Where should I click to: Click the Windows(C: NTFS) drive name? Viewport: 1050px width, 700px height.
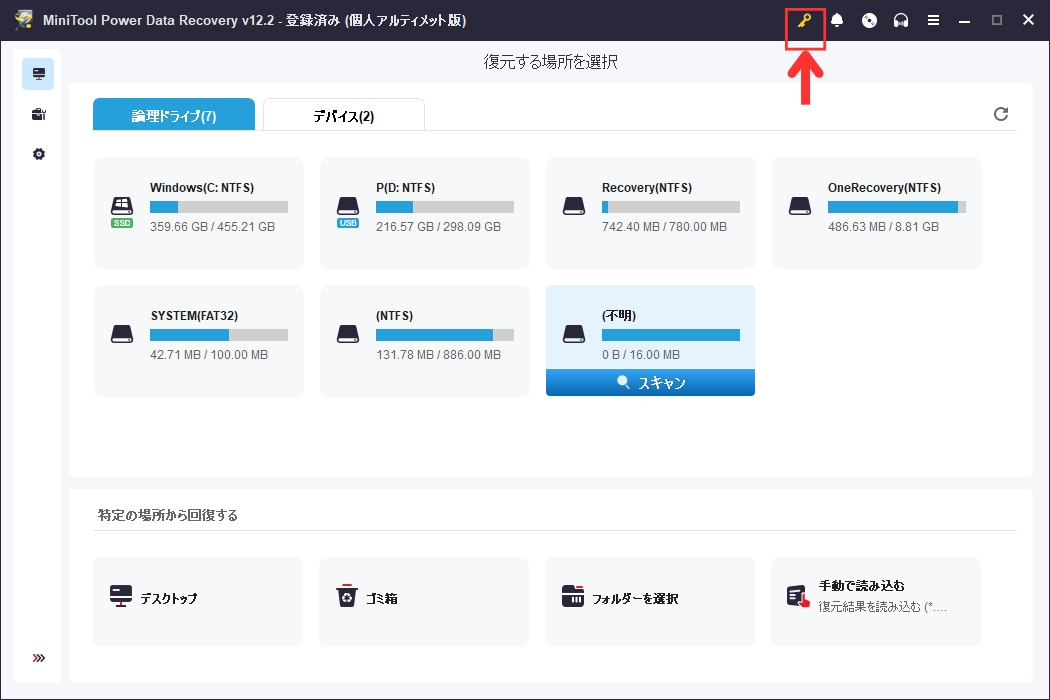(x=202, y=188)
